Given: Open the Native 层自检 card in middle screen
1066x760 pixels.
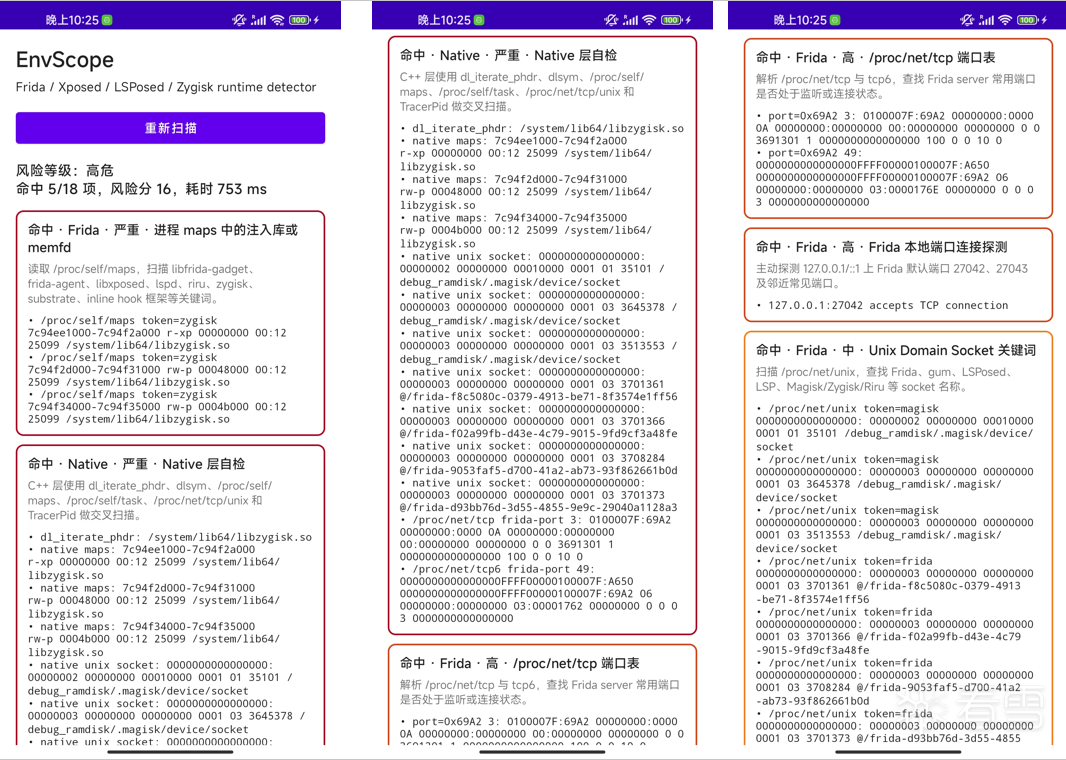Looking at the screenshot, I should pos(542,335).
